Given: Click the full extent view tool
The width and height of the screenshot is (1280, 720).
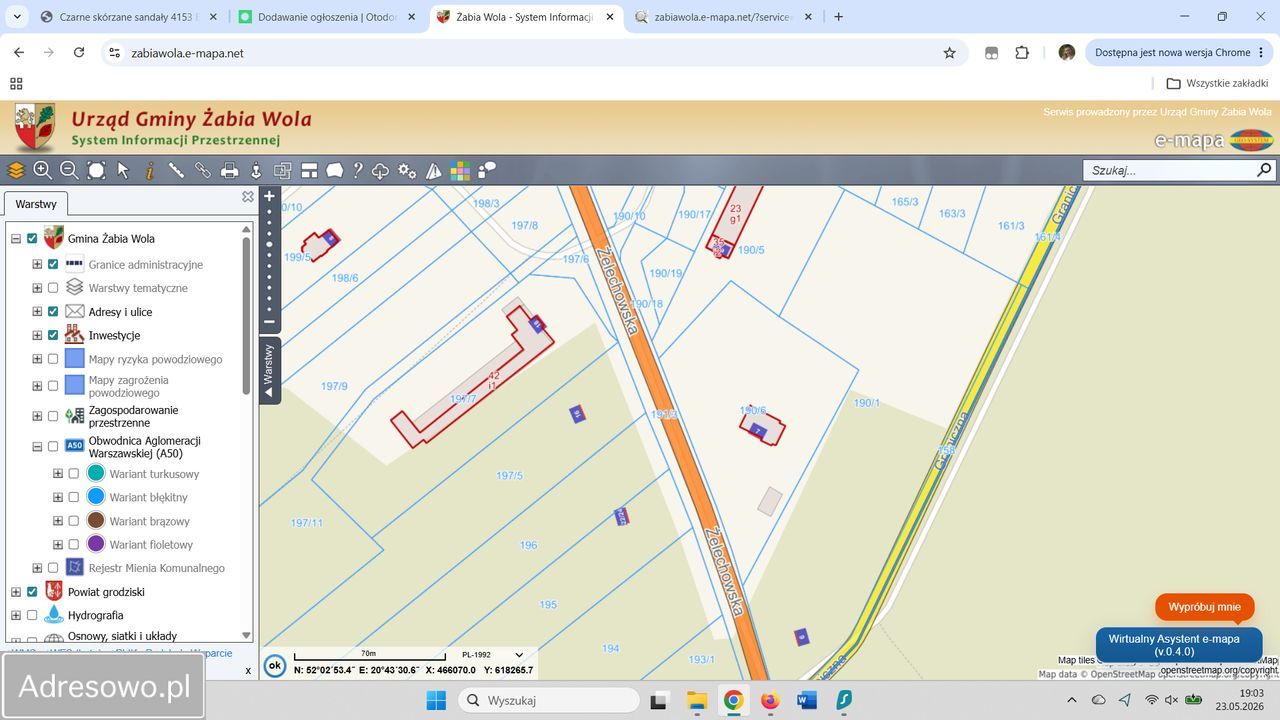Looking at the screenshot, I should pos(96,170).
